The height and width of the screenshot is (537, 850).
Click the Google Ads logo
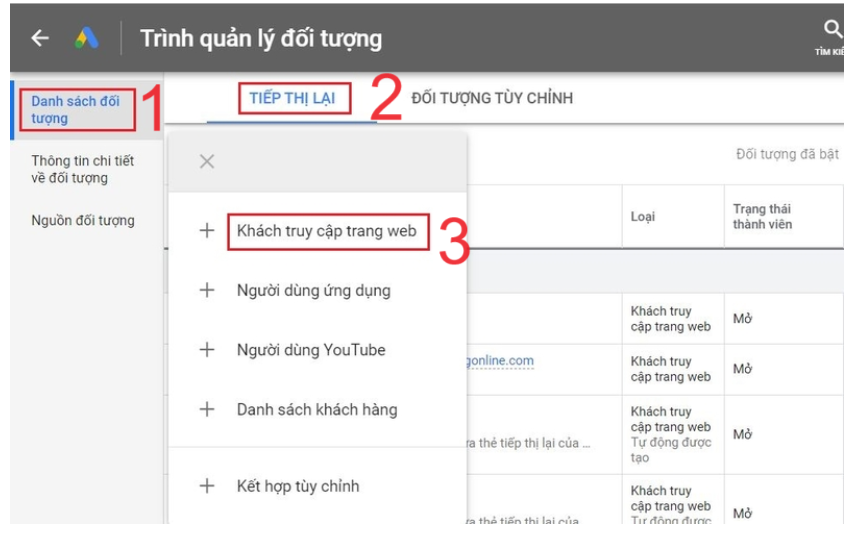[x=87, y=38]
